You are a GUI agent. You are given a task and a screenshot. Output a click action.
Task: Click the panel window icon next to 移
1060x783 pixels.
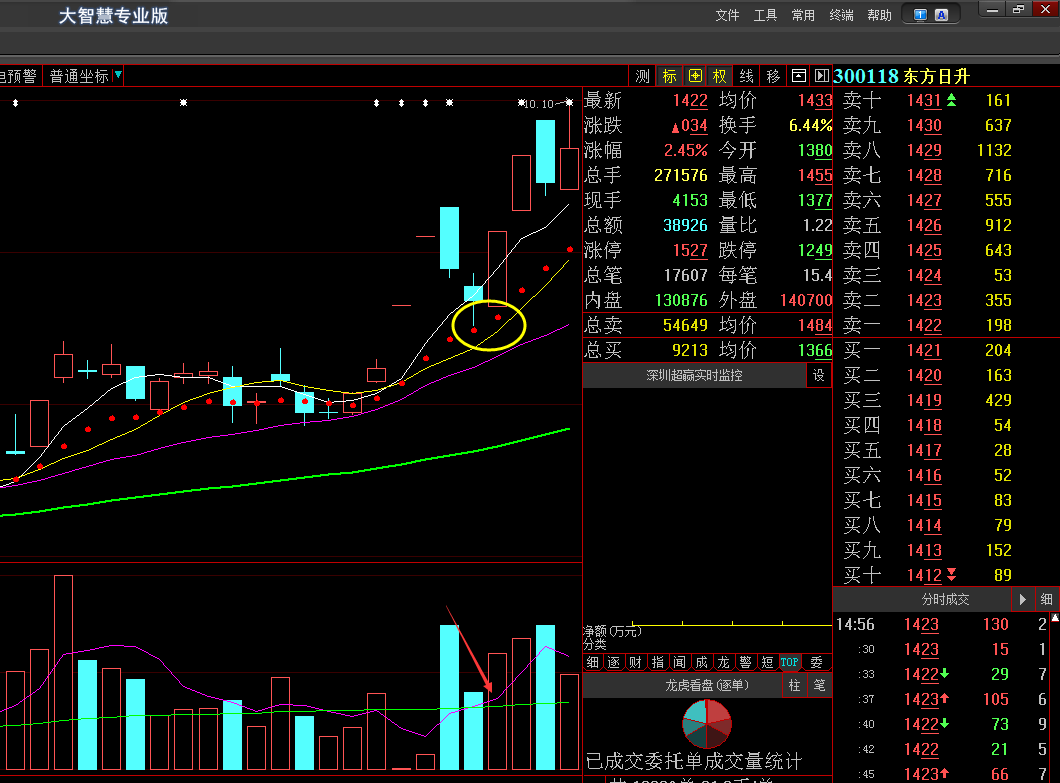tap(798, 76)
